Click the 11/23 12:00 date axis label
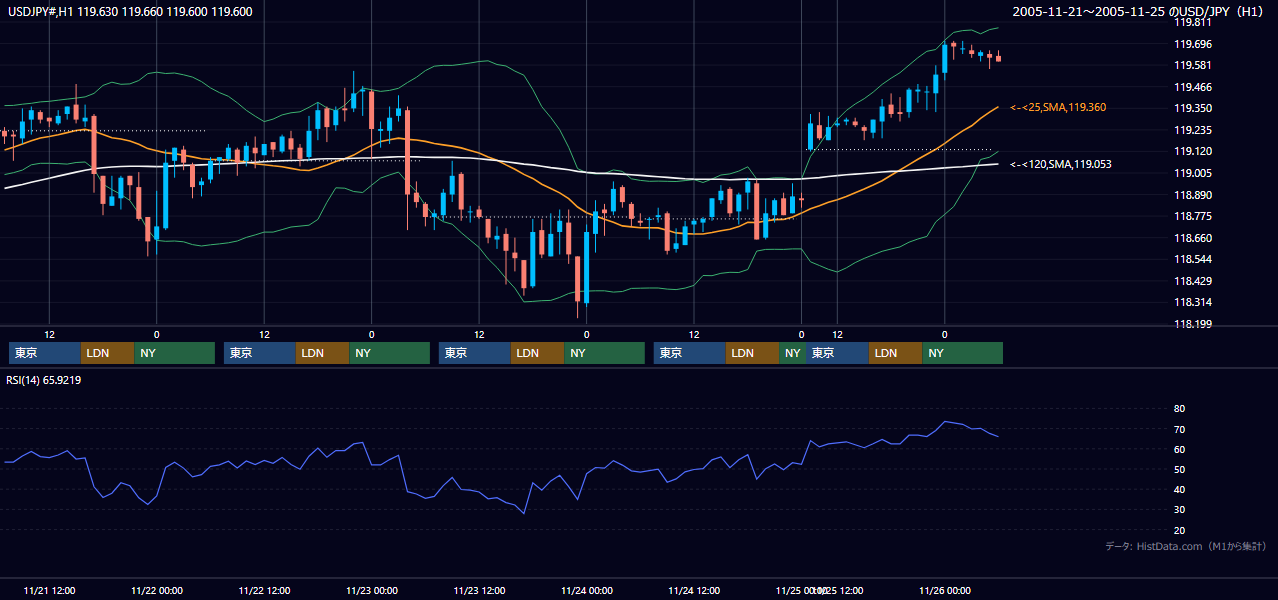1278x600 pixels. point(479,590)
